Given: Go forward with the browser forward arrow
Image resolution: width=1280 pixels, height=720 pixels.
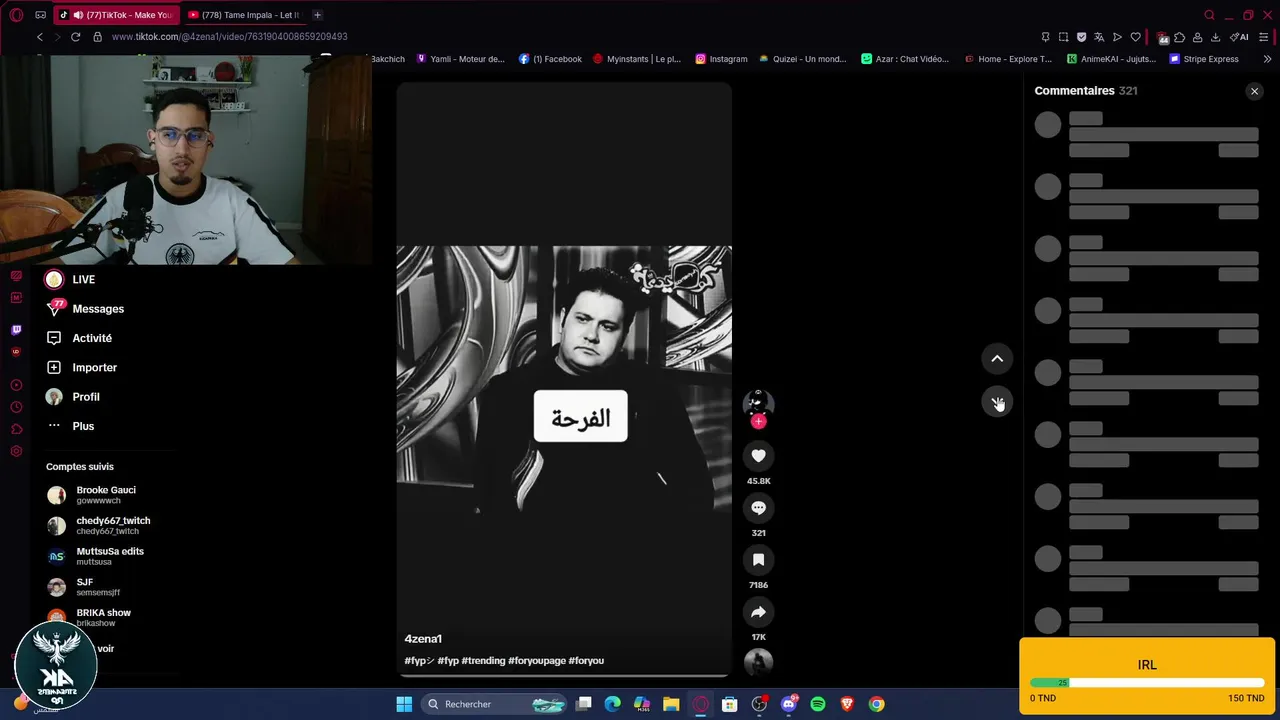Looking at the screenshot, I should pyautogui.click(x=57, y=37).
